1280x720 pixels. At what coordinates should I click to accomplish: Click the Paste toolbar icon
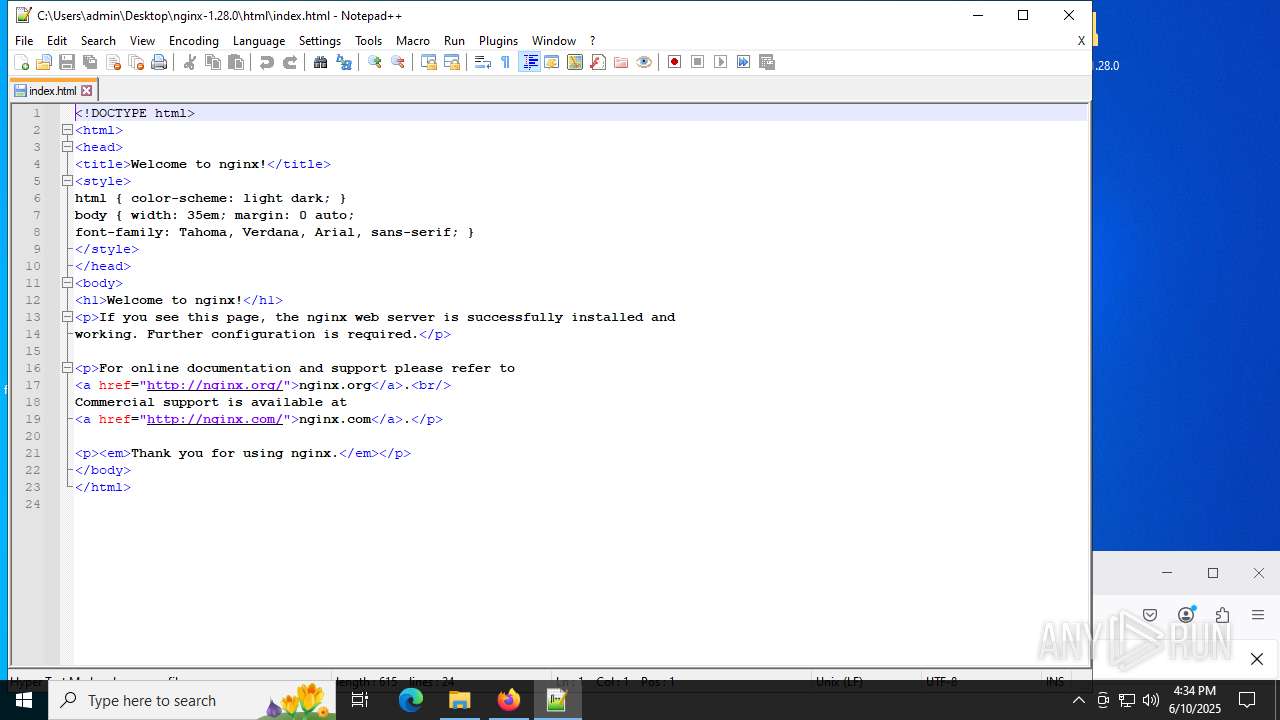tap(236, 62)
